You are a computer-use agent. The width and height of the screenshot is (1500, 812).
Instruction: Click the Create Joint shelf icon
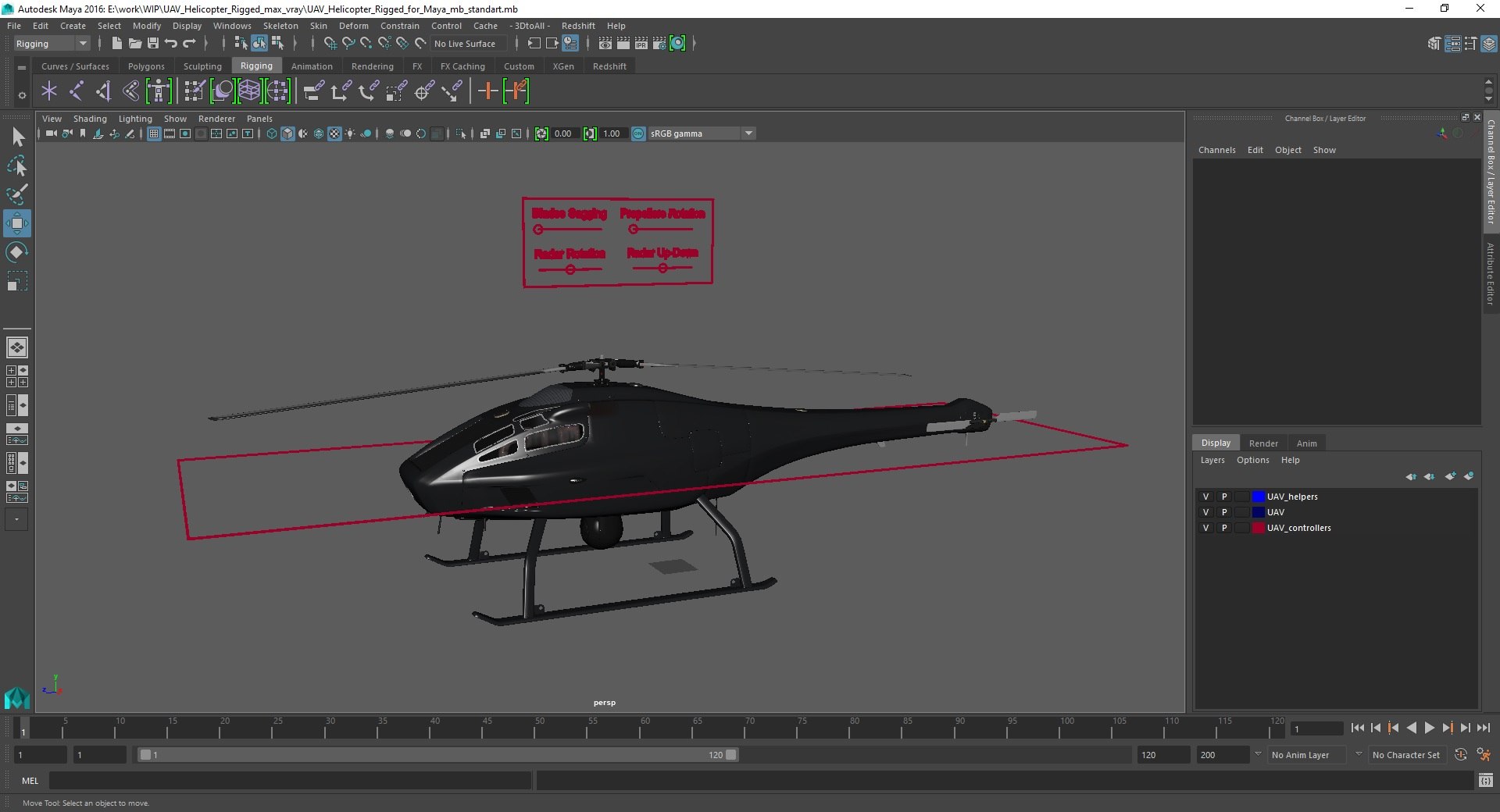point(77,91)
